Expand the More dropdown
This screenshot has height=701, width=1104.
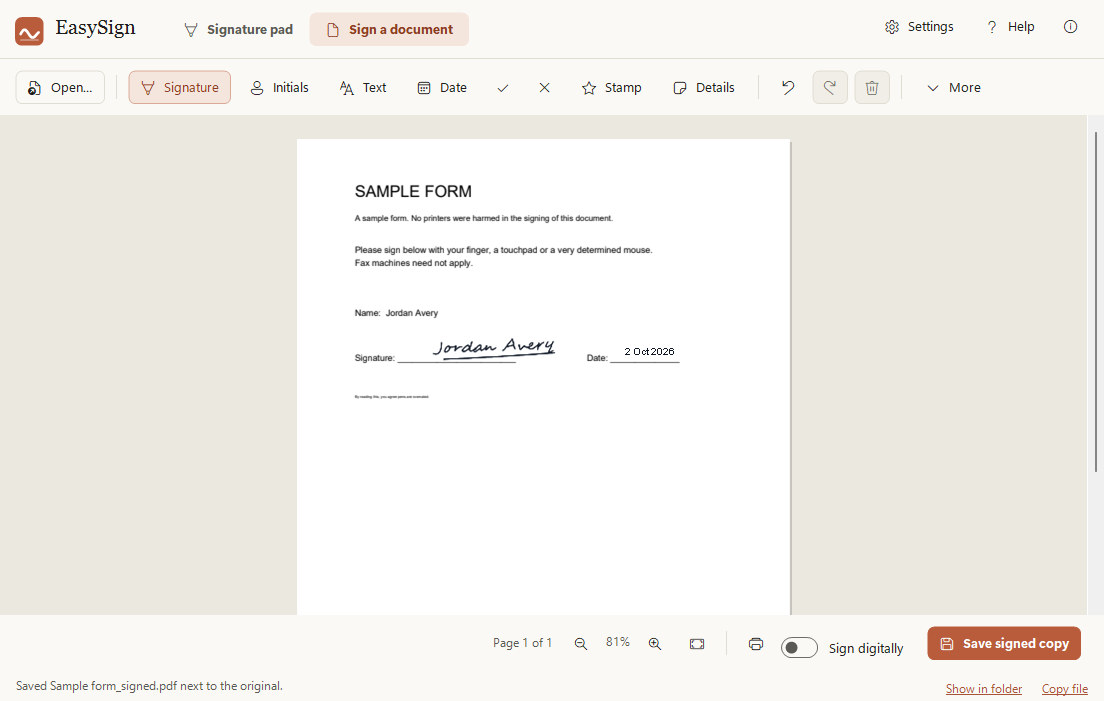point(954,87)
